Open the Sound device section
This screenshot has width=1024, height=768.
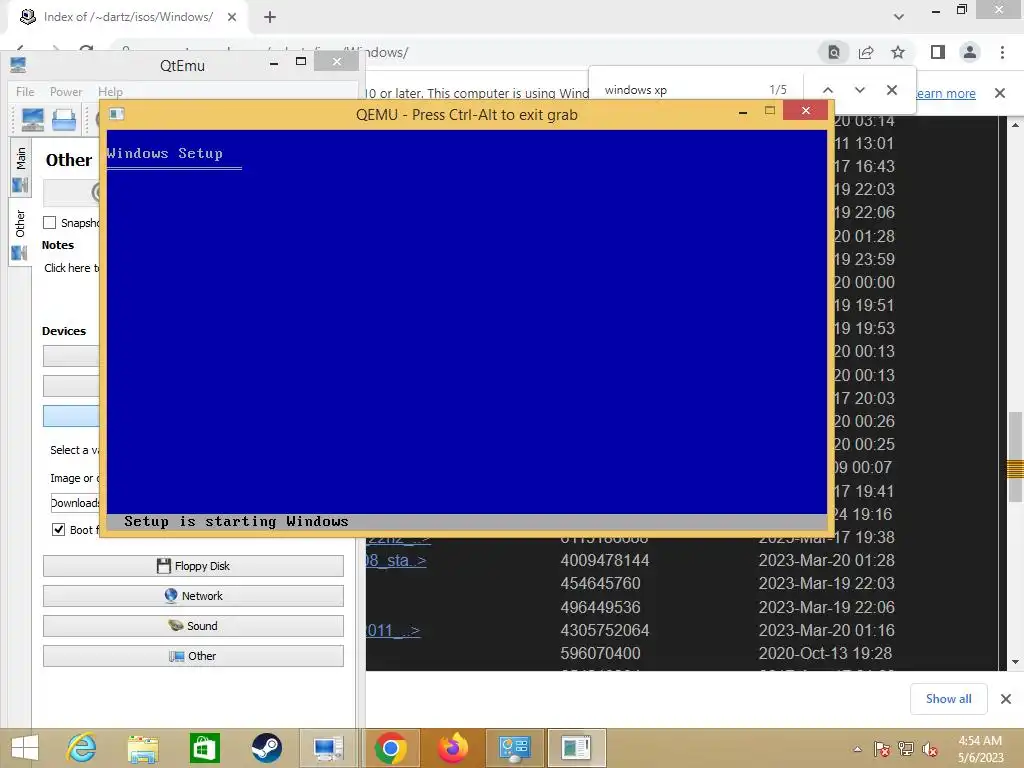click(193, 626)
